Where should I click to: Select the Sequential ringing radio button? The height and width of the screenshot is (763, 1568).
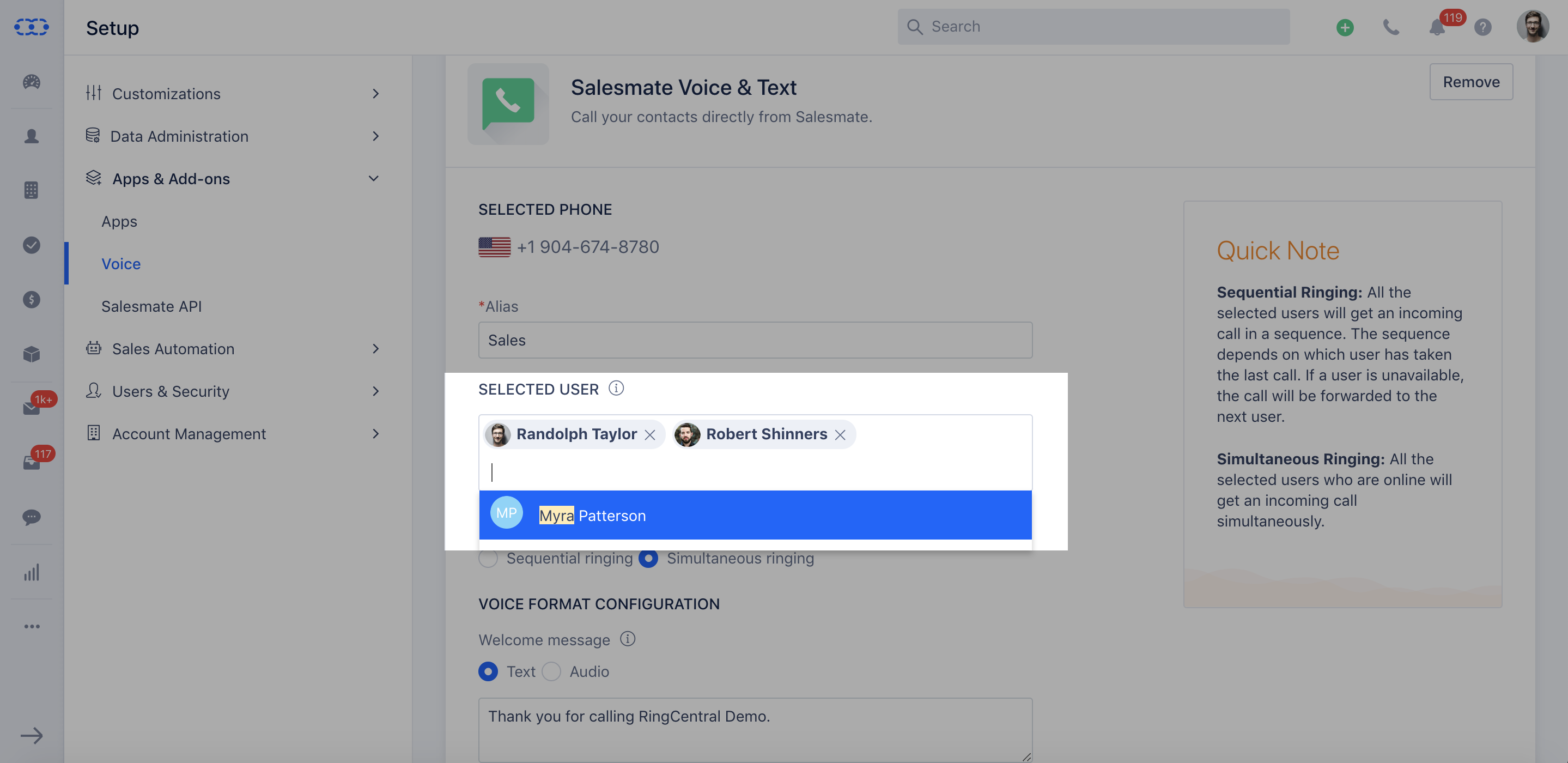488,559
